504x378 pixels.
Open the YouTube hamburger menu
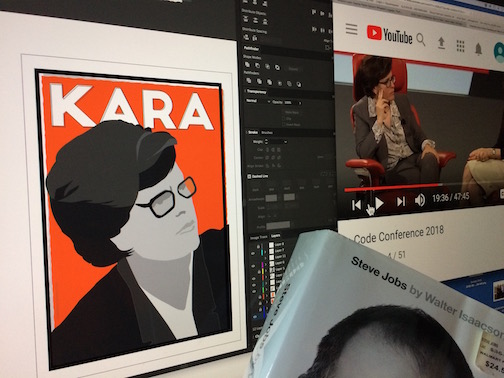pos(351,29)
